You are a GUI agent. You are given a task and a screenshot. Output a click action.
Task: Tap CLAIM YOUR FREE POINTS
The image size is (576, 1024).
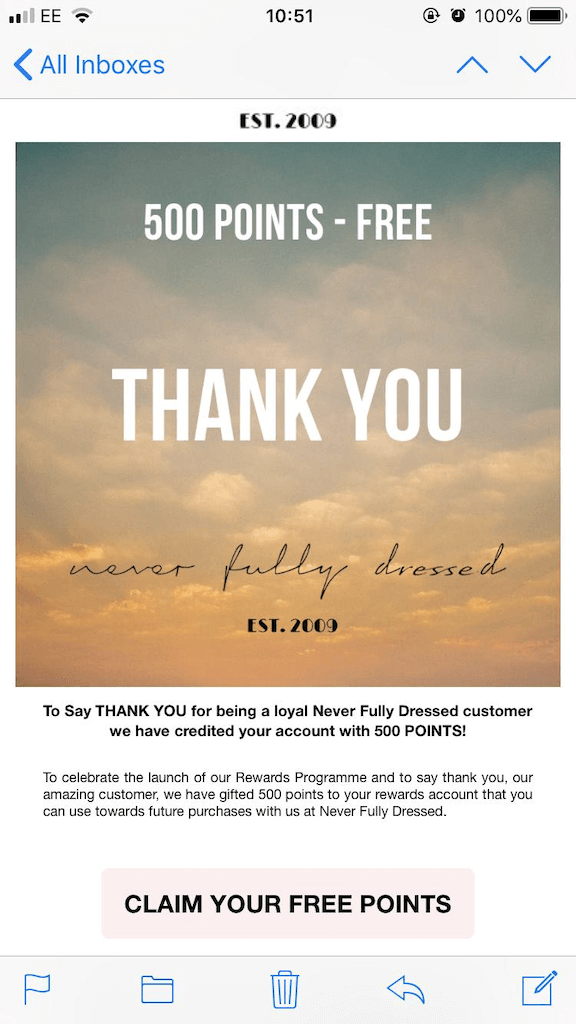tap(288, 903)
